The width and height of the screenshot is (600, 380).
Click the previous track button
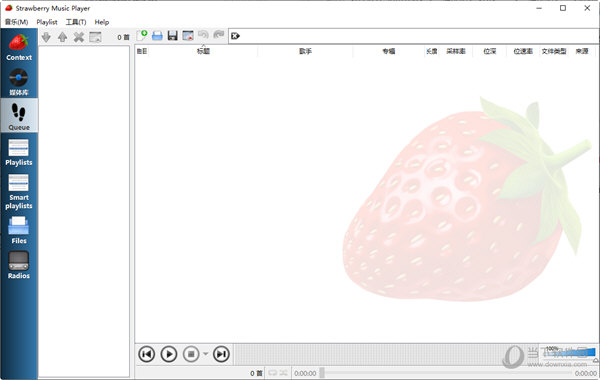coord(147,354)
